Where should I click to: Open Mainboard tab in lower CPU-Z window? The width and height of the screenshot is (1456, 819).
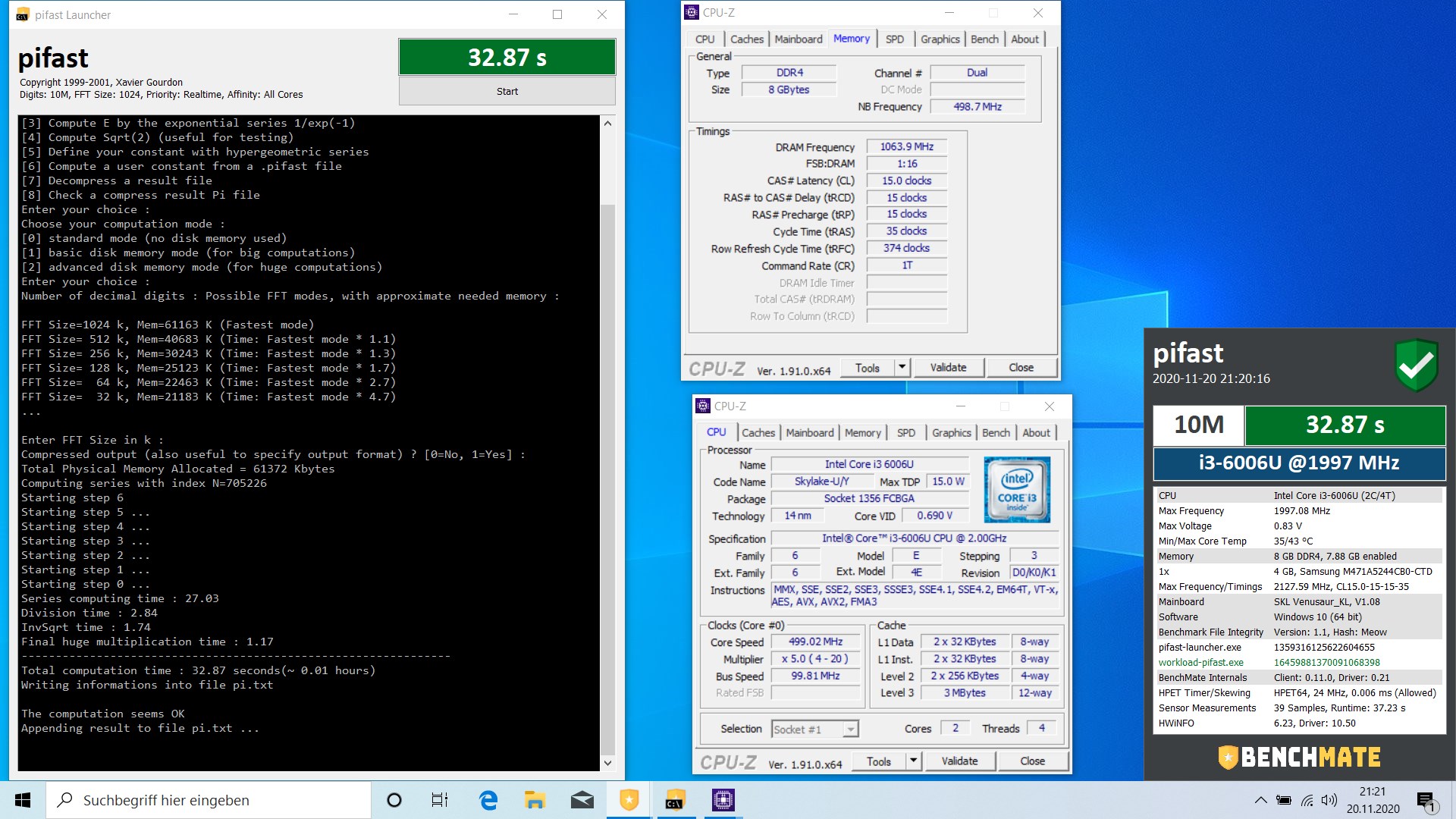(x=809, y=433)
